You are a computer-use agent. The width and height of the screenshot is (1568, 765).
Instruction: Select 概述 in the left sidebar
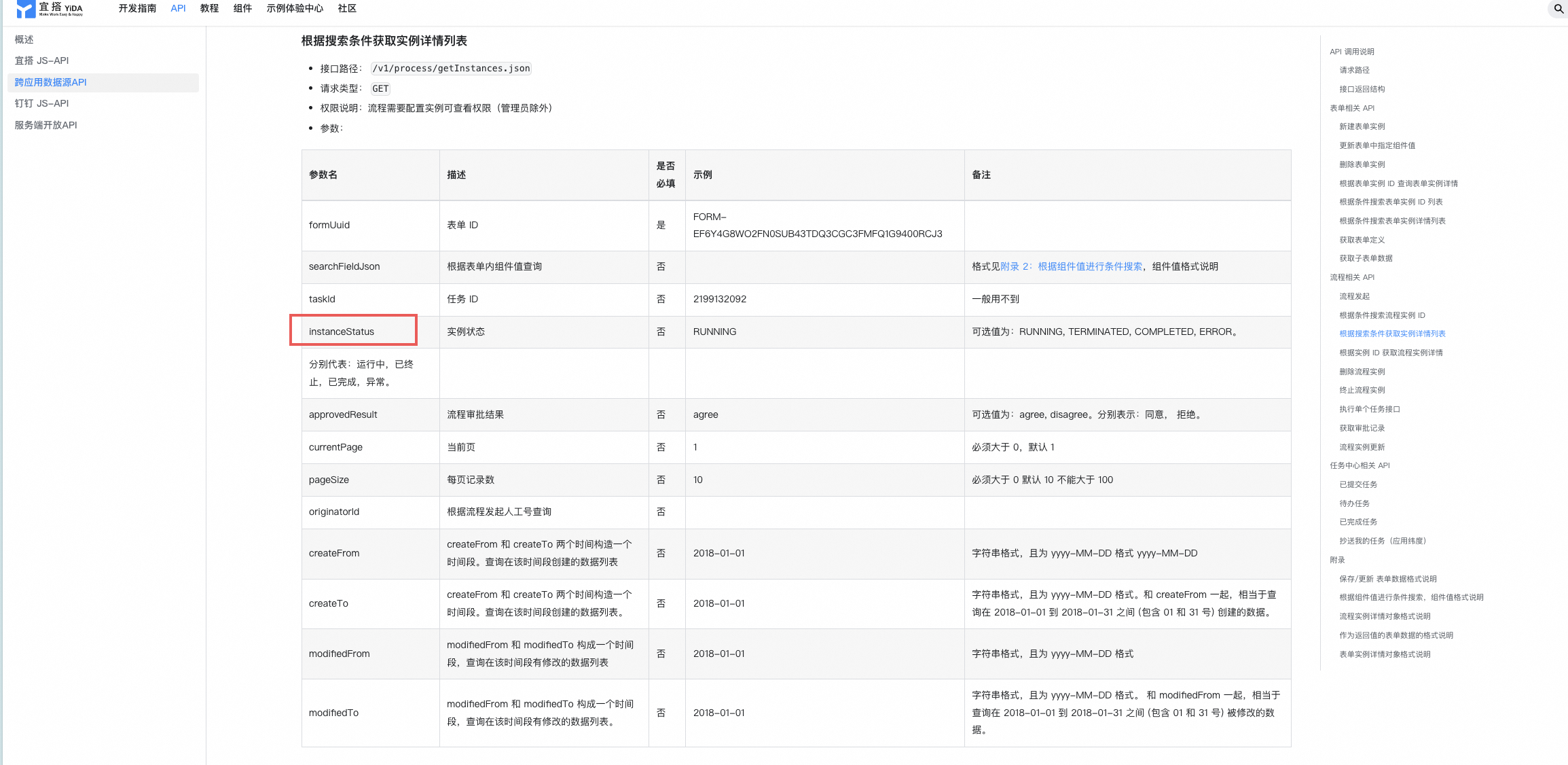pos(24,39)
